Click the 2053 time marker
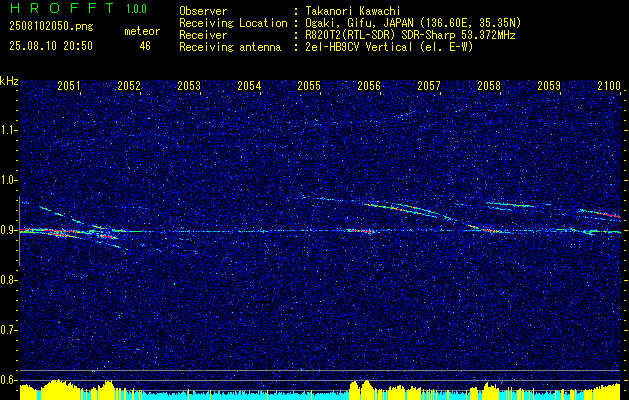 tap(189, 86)
